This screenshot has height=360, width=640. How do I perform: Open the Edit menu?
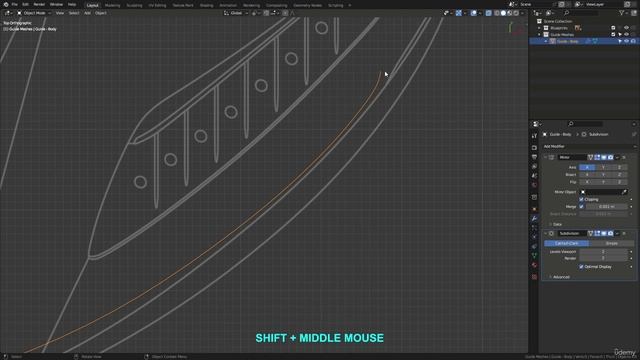25,4
